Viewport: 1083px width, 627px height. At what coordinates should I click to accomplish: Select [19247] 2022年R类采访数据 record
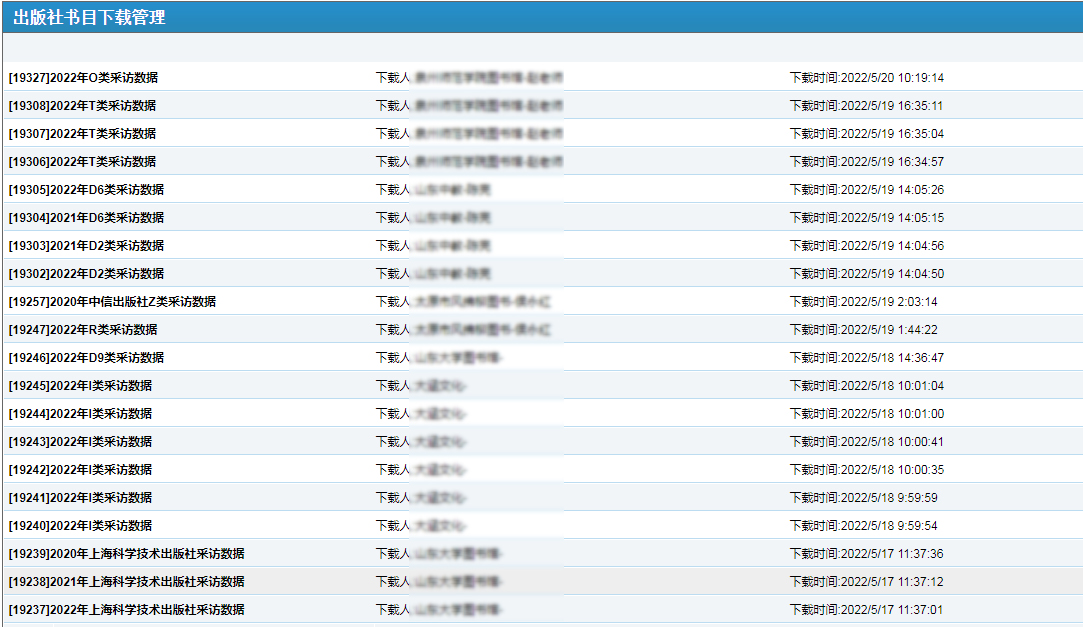pos(83,330)
